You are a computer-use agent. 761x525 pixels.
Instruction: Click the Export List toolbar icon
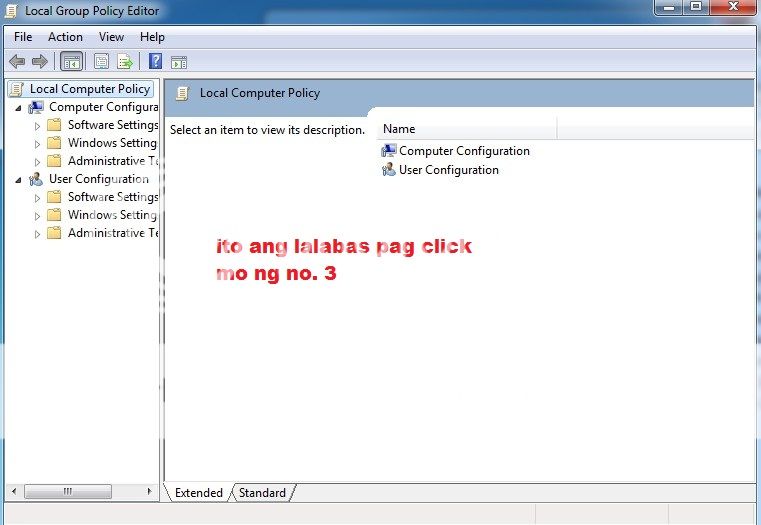pyautogui.click(x=125, y=61)
